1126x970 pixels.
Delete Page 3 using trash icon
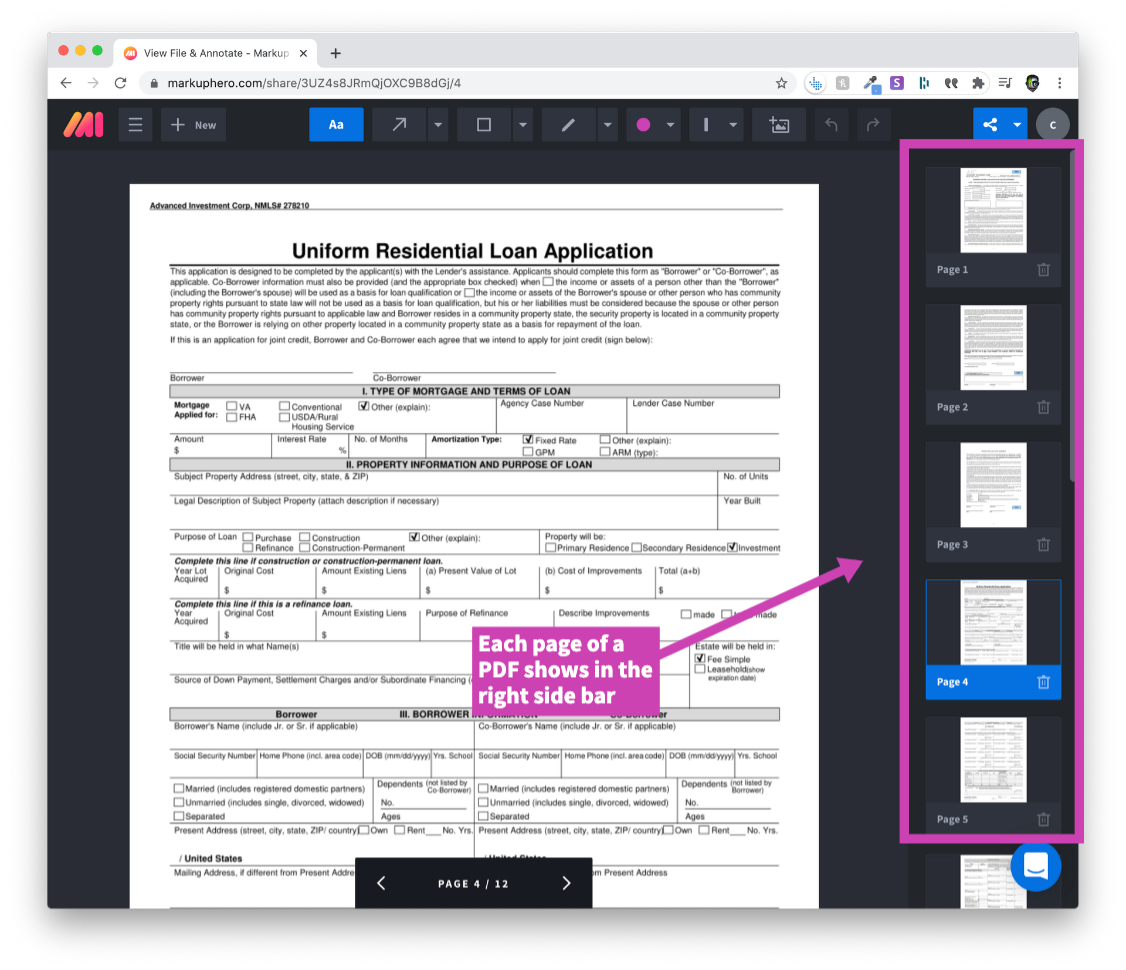click(x=1043, y=544)
